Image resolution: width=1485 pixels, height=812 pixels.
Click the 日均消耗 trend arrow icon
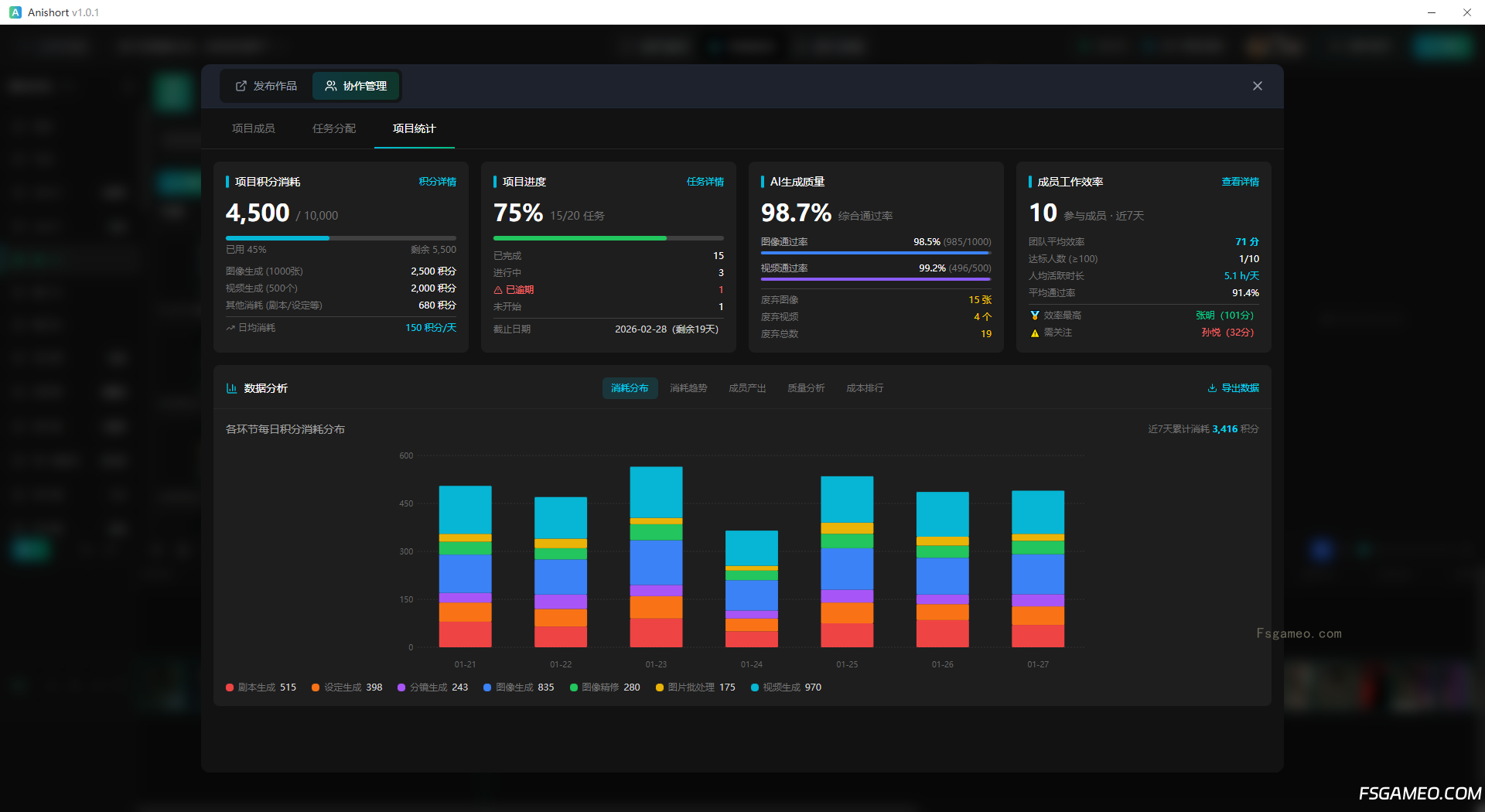[230, 328]
